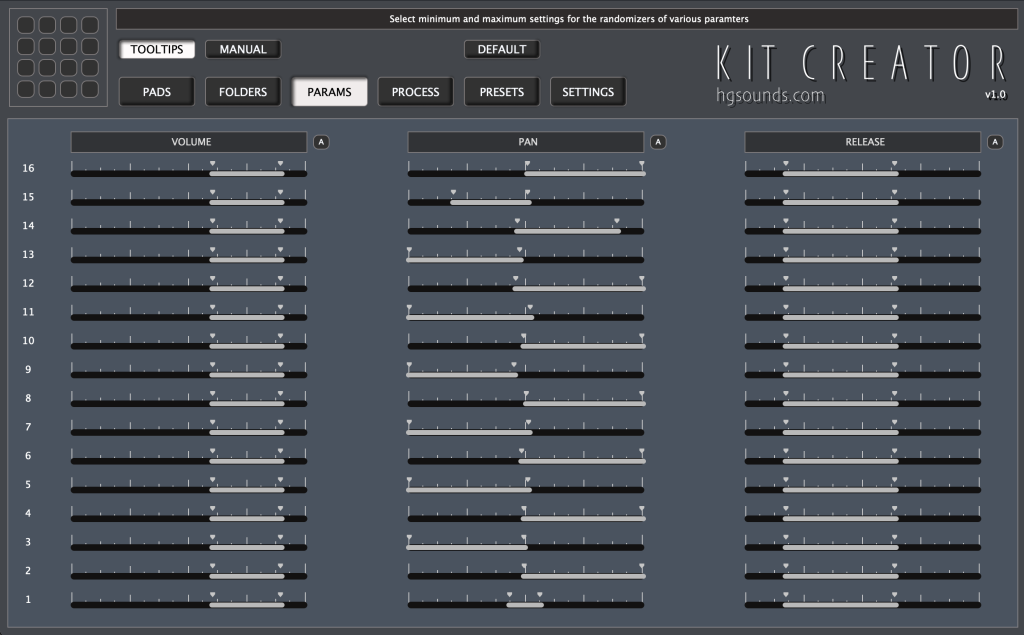This screenshot has width=1024, height=635.
Task: Switch to the FOLDERS tab
Action: click(243, 92)
